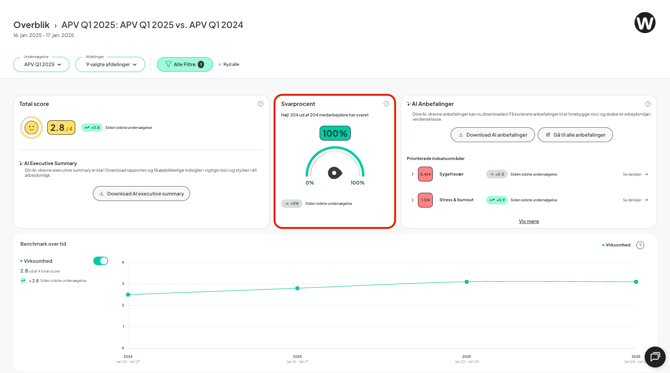Click Gå til alle anbefalinger button

point(575,135)
